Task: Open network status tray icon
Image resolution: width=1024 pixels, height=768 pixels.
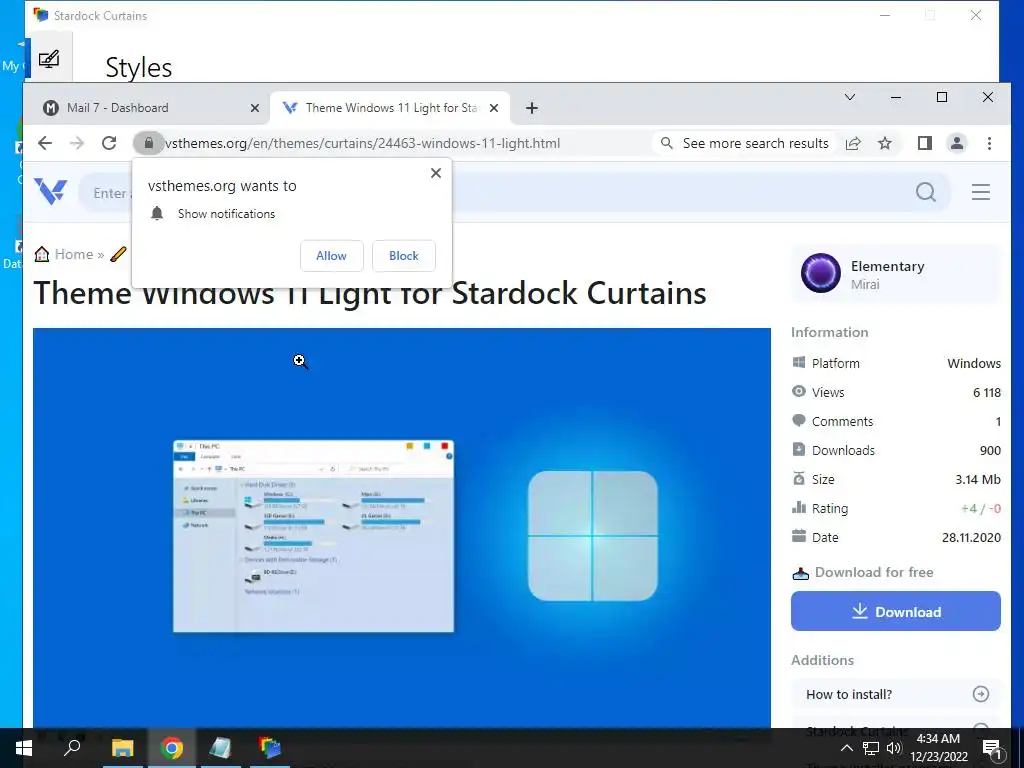Action: pos(871,748)
